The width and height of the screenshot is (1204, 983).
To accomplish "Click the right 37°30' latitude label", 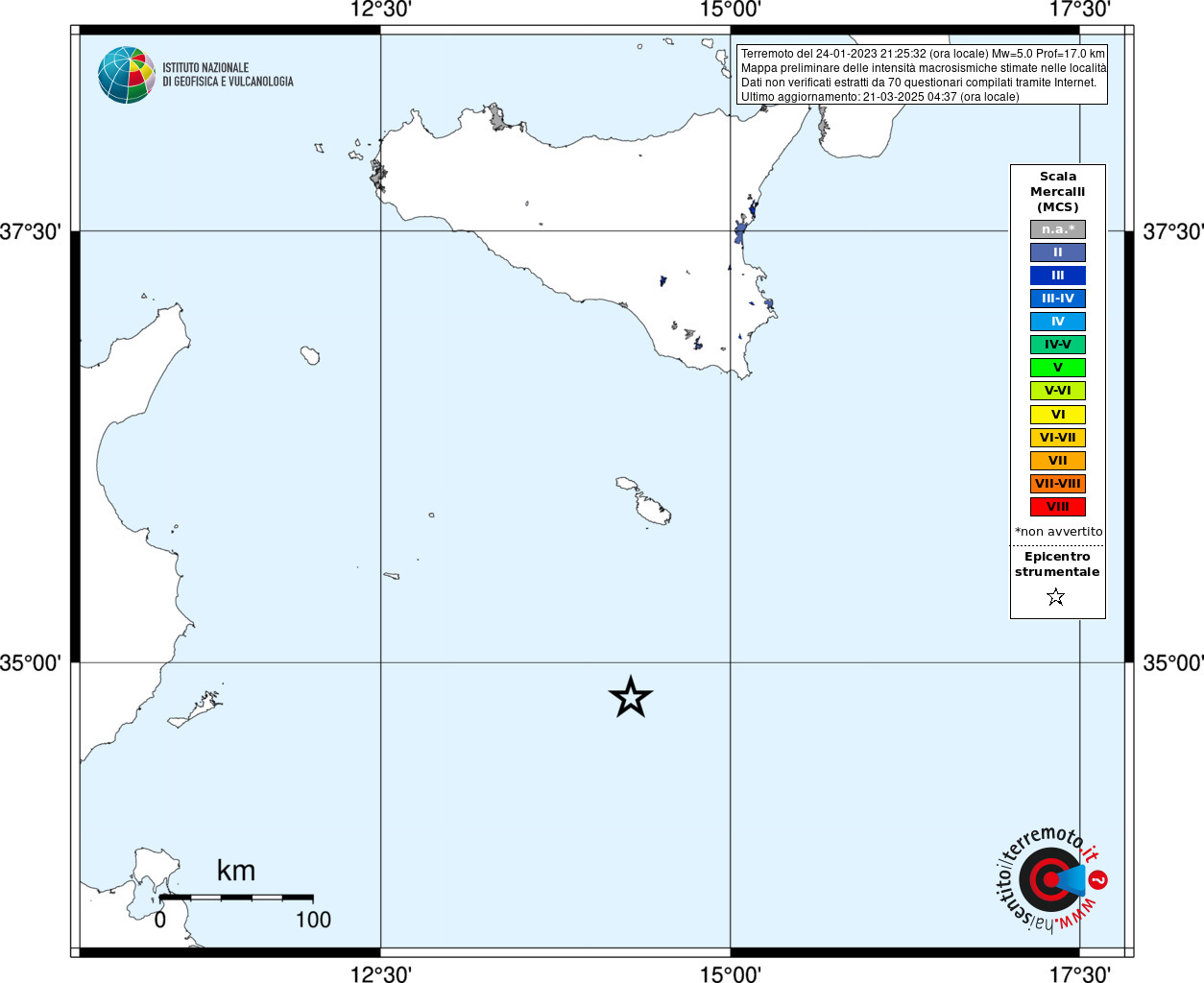I will (1173, 231).
